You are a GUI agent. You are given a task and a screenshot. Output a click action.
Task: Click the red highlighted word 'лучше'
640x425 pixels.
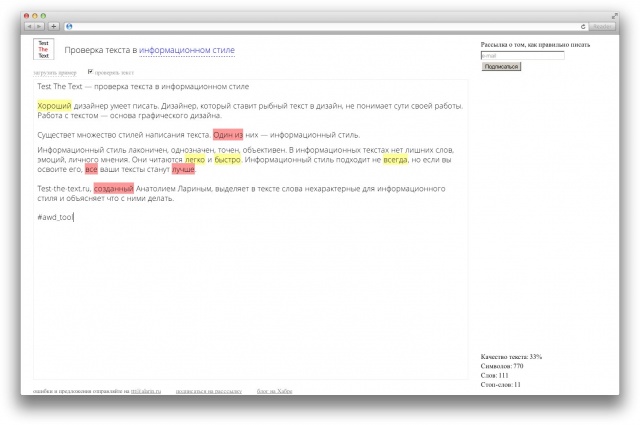pos(183,169)
